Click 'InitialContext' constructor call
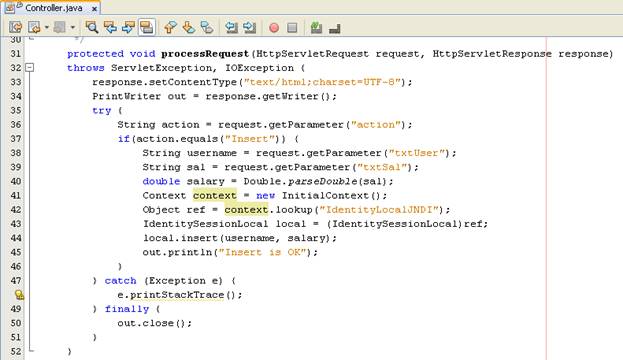Viewport: 623px width, 360px height. click(x=325, y=195)
